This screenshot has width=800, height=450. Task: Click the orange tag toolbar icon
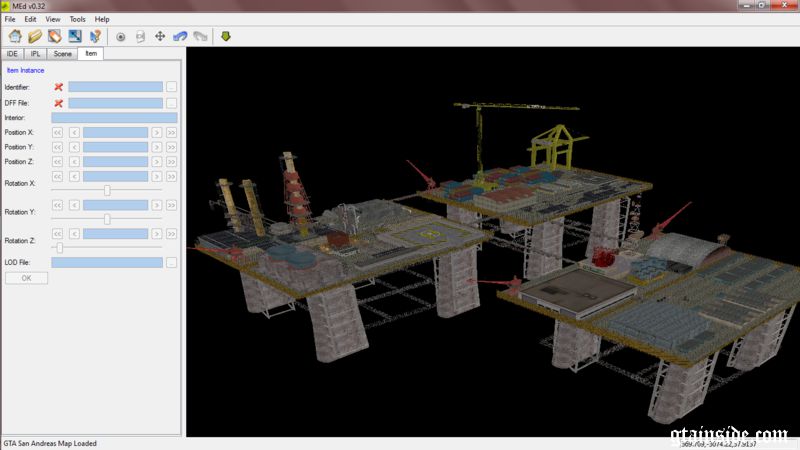[x=55, y=36]
